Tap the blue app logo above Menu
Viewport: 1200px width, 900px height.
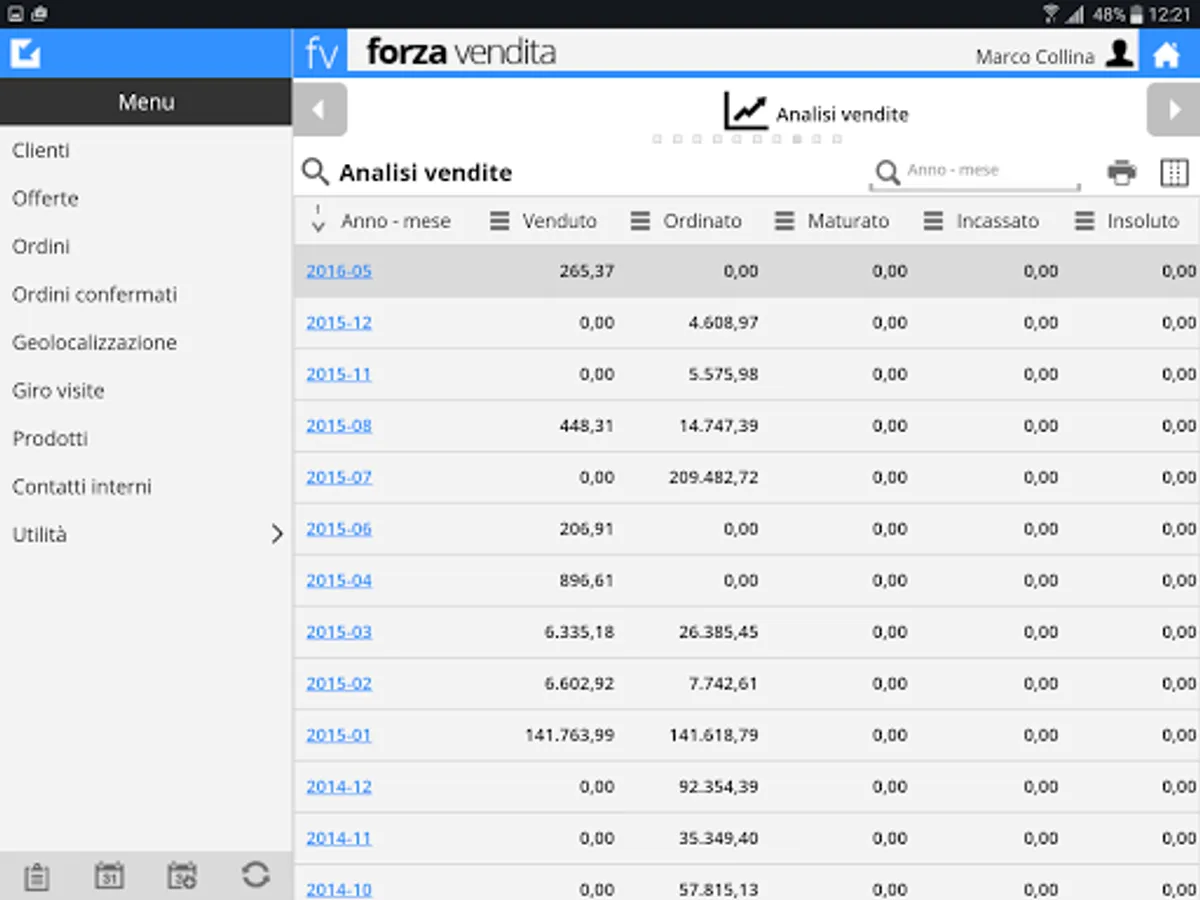coord(25,53)
